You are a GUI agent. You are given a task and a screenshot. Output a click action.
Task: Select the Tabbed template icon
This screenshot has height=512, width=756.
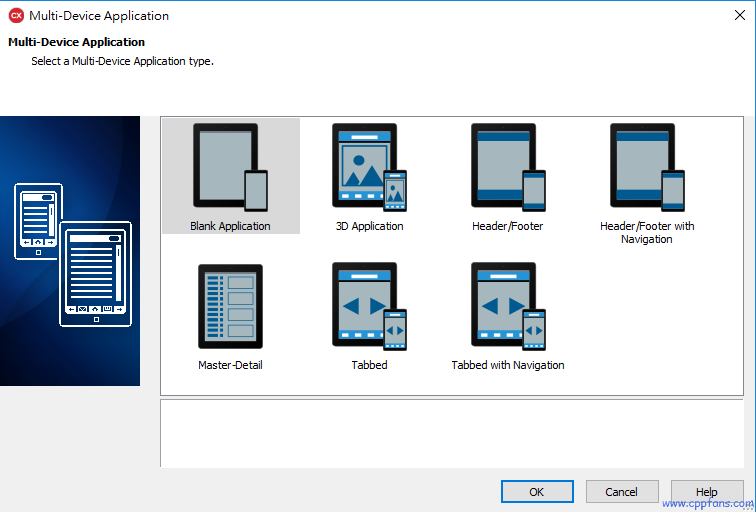click(x=369, y=306)
